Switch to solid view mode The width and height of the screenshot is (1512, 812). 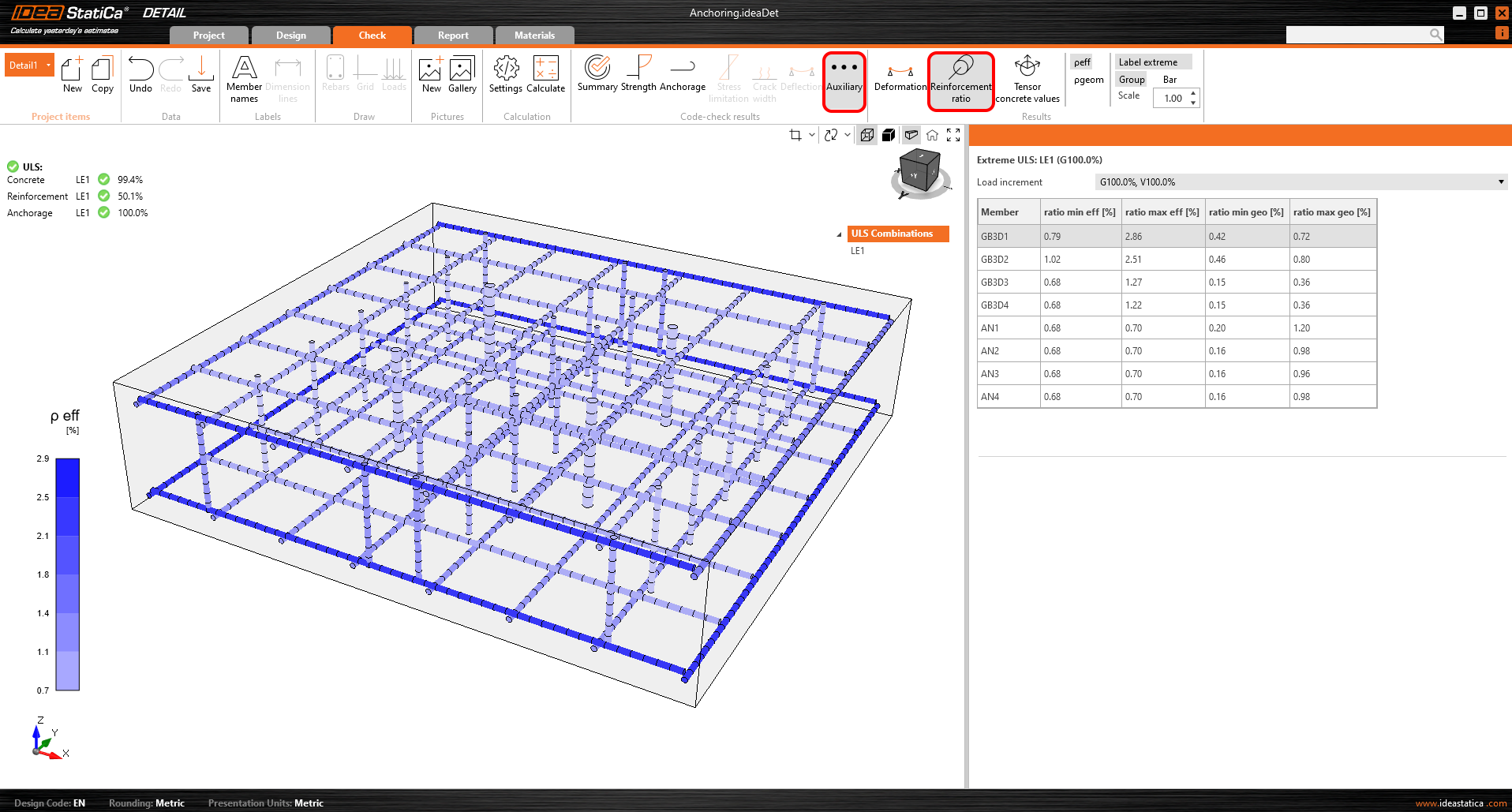pos(889,135)
